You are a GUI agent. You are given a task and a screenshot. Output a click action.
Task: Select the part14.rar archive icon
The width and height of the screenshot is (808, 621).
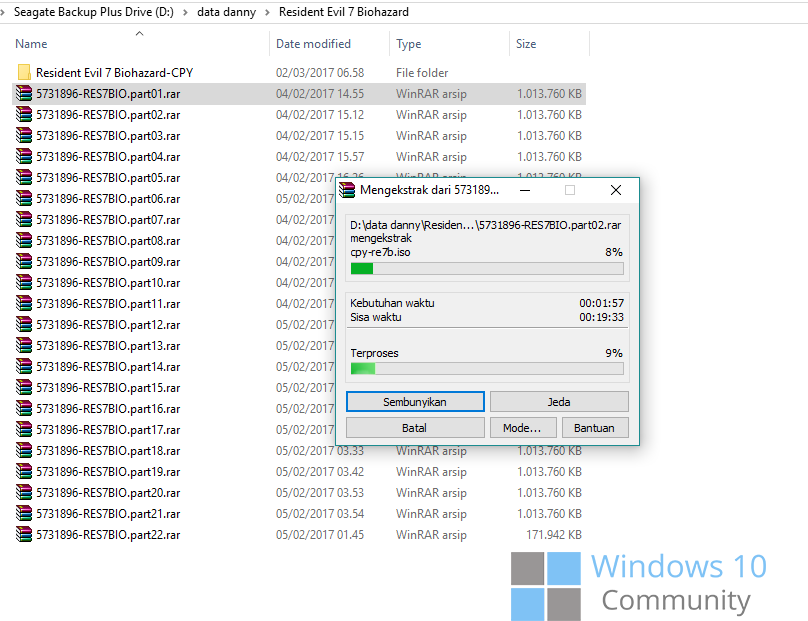click(x=24, y=366)
